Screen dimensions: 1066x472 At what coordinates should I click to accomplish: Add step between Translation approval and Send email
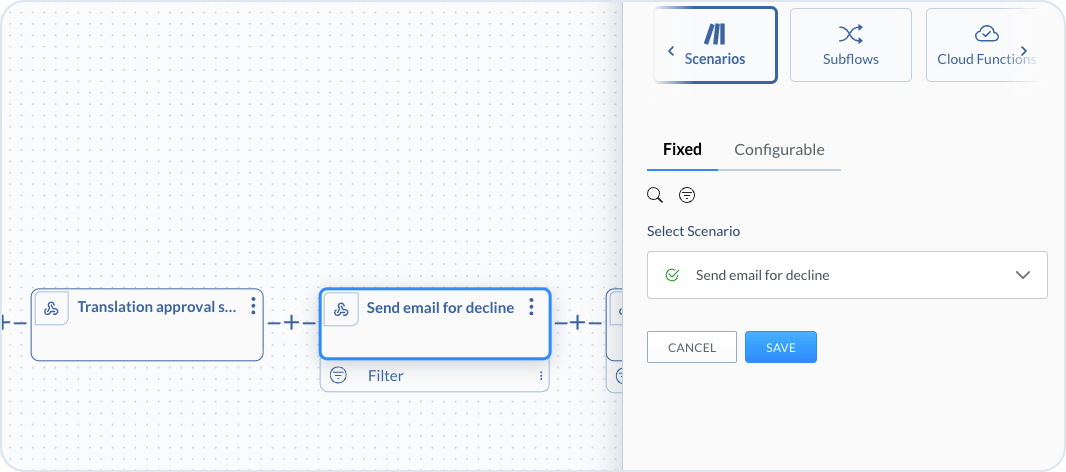pos(291,323)
